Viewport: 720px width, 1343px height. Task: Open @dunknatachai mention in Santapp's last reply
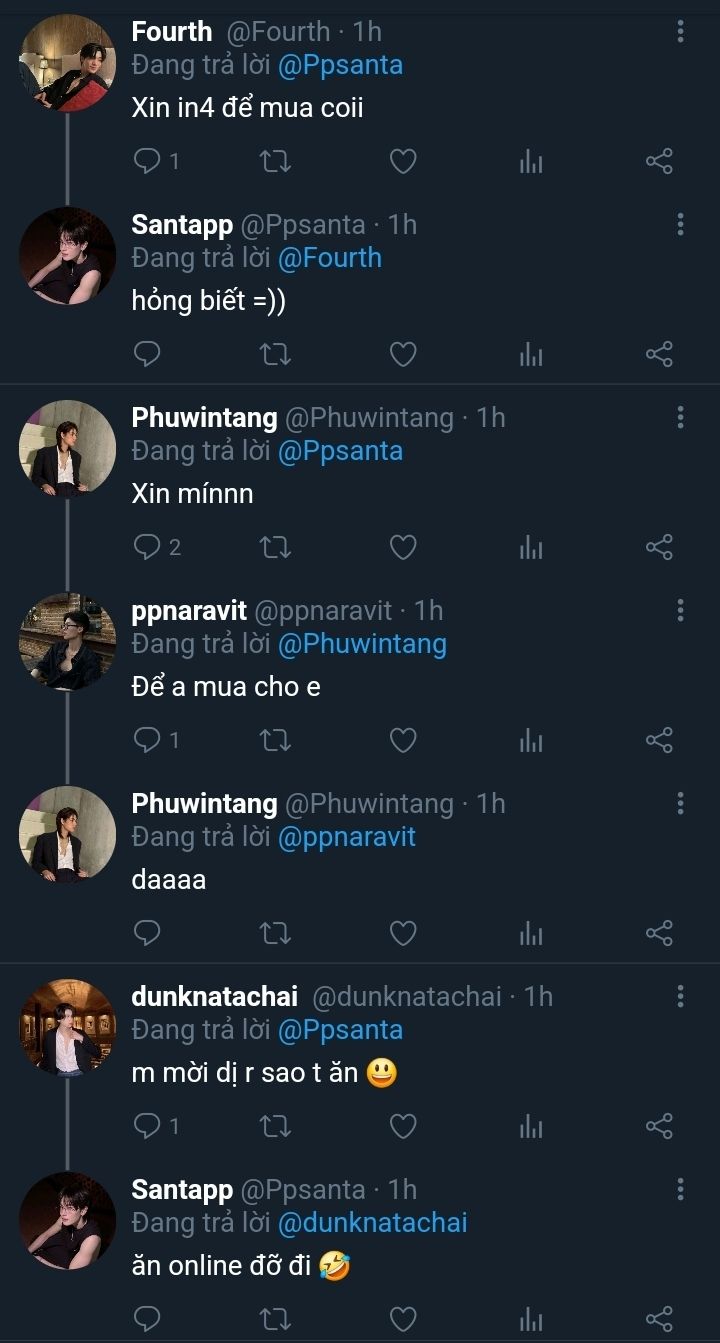click(372, 1222)
